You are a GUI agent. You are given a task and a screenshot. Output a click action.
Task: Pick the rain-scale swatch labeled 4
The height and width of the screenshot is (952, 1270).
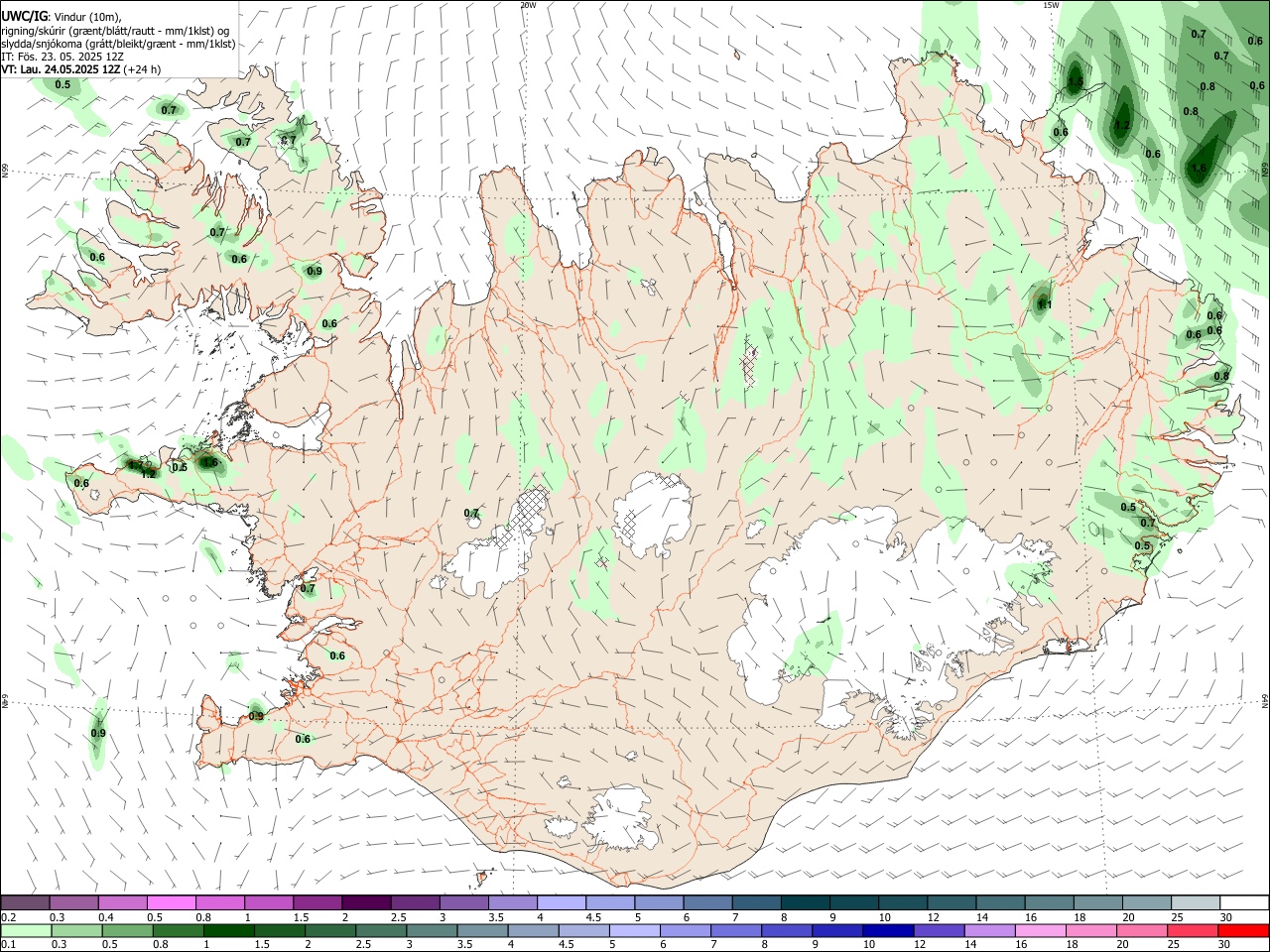click(533, 930)
